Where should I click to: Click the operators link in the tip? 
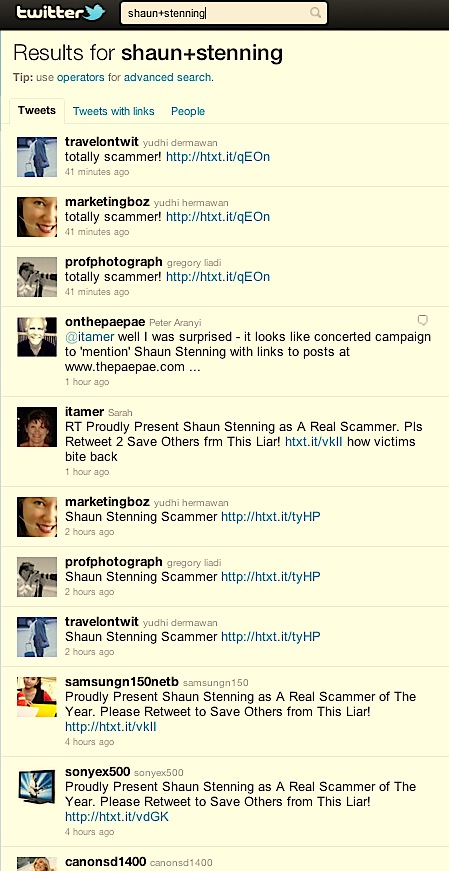[x=81, y=77]
